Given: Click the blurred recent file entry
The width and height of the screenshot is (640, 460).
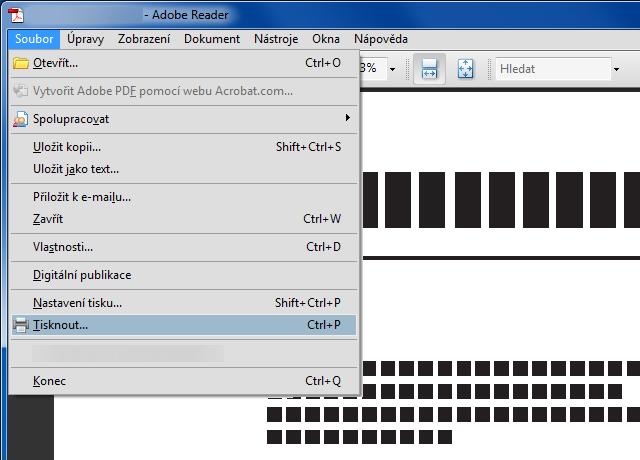Looking at the screenshot, I should click(184, 353).
